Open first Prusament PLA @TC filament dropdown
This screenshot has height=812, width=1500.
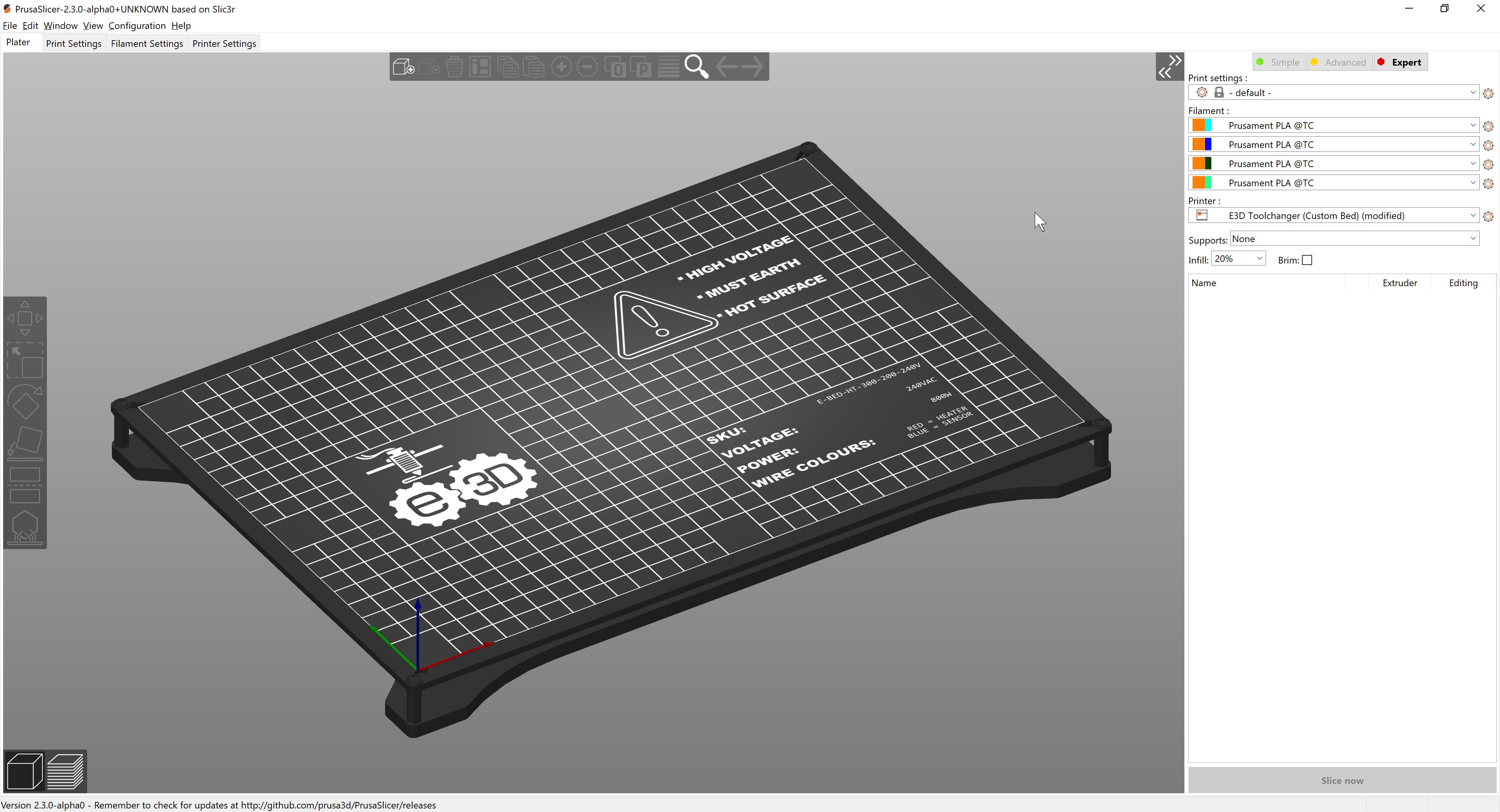coord(1333,125)
